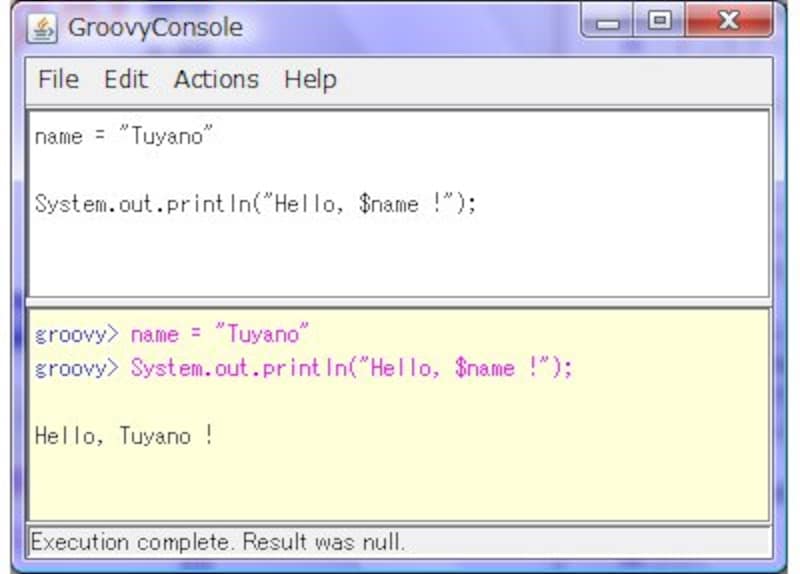Click the status 'Execution complete. Result was null.'
The width and height of the screenshot is (800, 574).
tap(218, 542)
